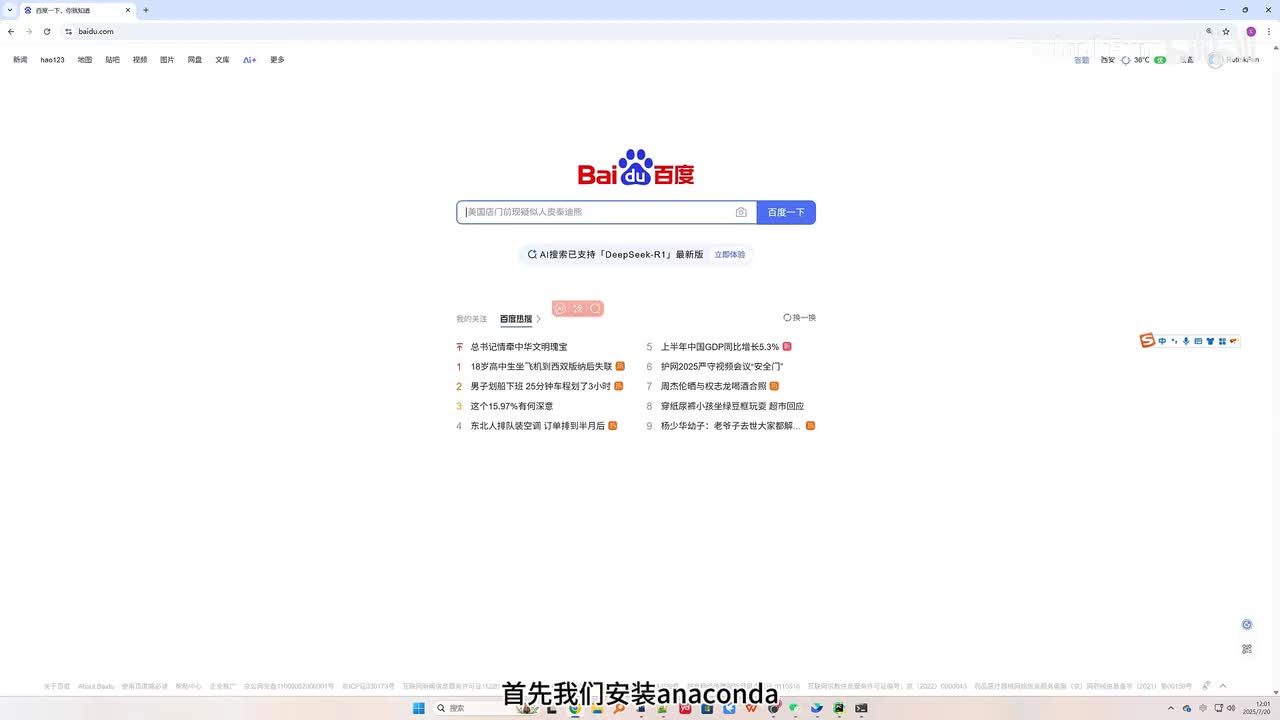Open hot search 杨少华幼子：老爷子去世

tap(731, 426)
